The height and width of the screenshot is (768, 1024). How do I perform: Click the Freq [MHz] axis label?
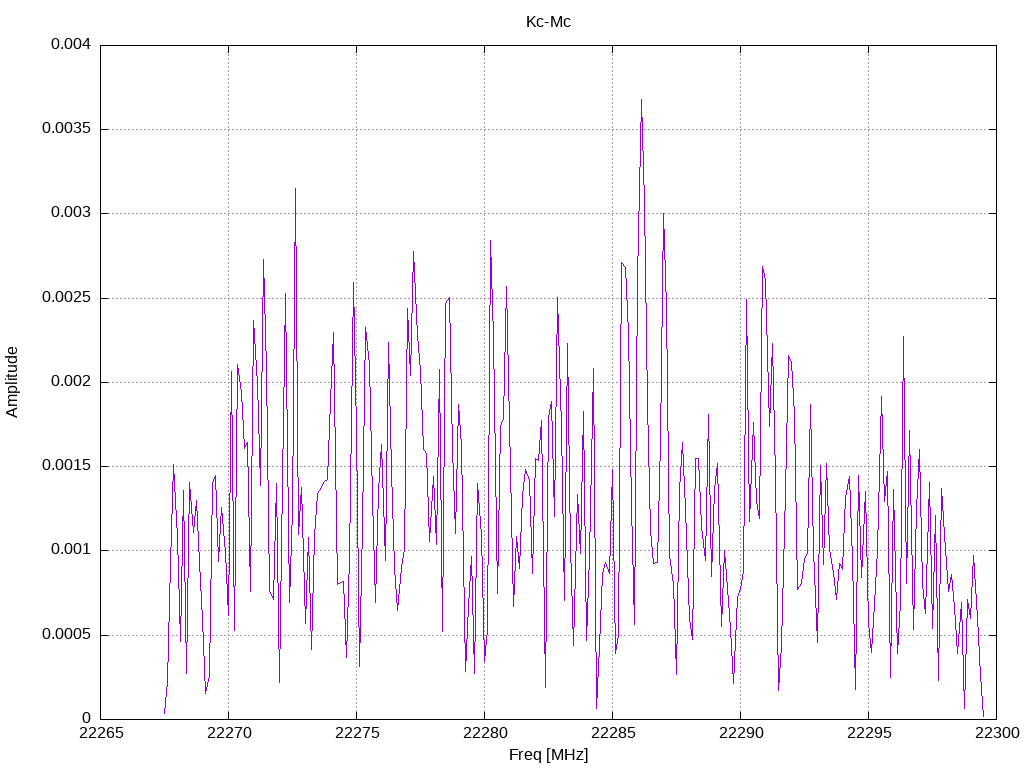point(548,755)
